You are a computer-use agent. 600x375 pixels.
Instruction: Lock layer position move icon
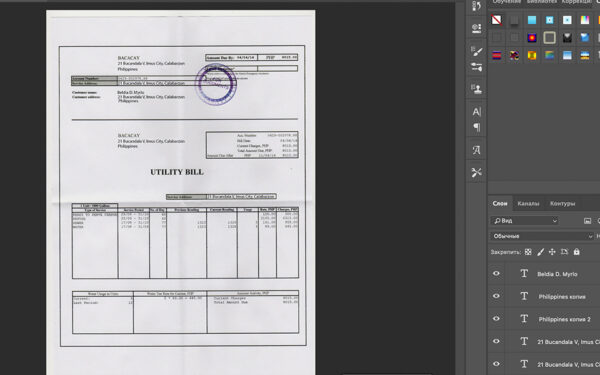click(x=552, y=252)
